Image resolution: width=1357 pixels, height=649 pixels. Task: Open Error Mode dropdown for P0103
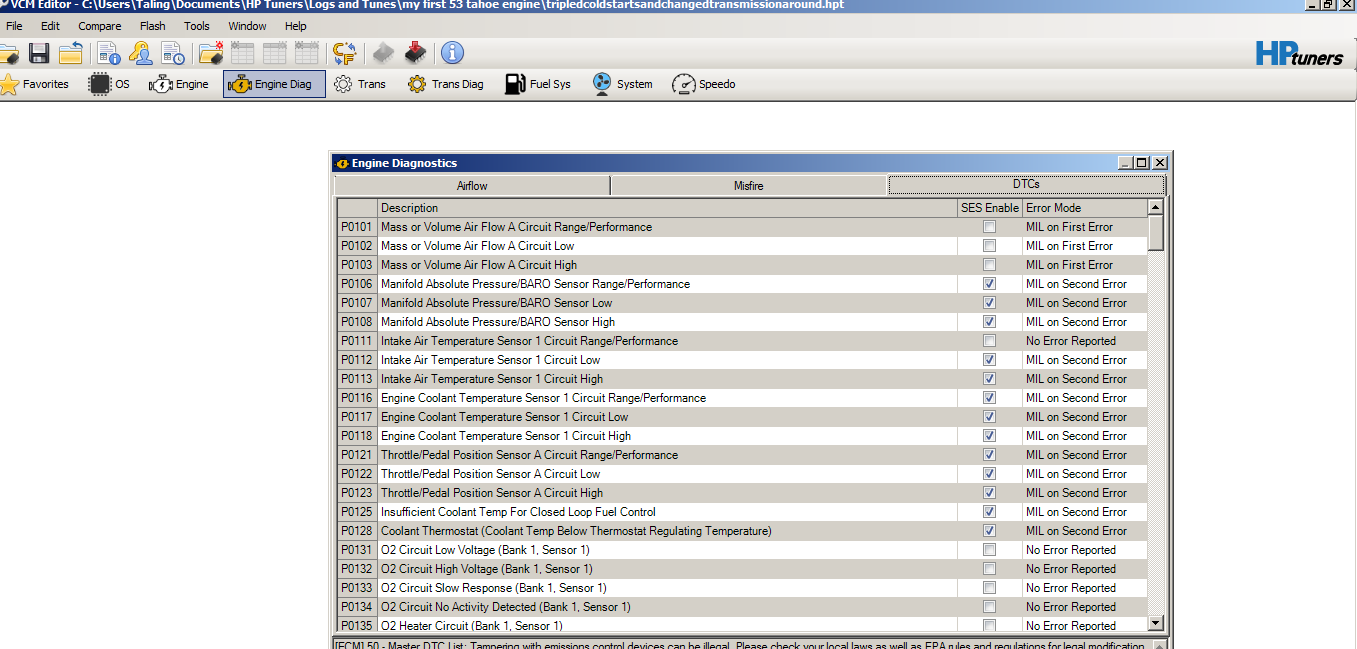pos(1084,265)
